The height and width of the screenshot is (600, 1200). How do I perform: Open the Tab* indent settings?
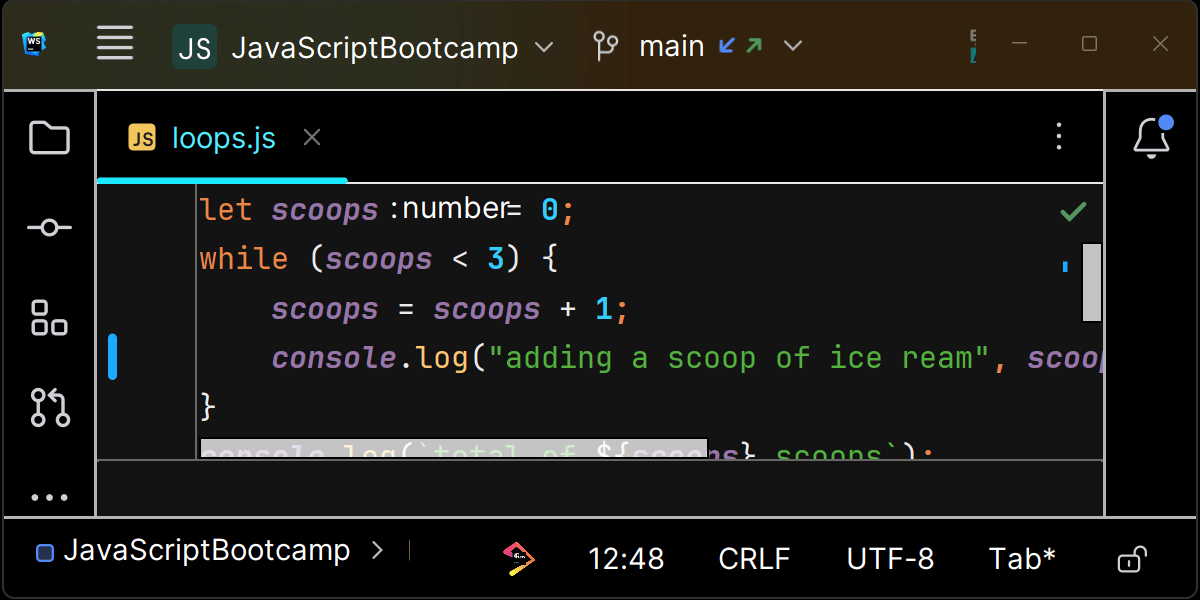(1022, 558)
